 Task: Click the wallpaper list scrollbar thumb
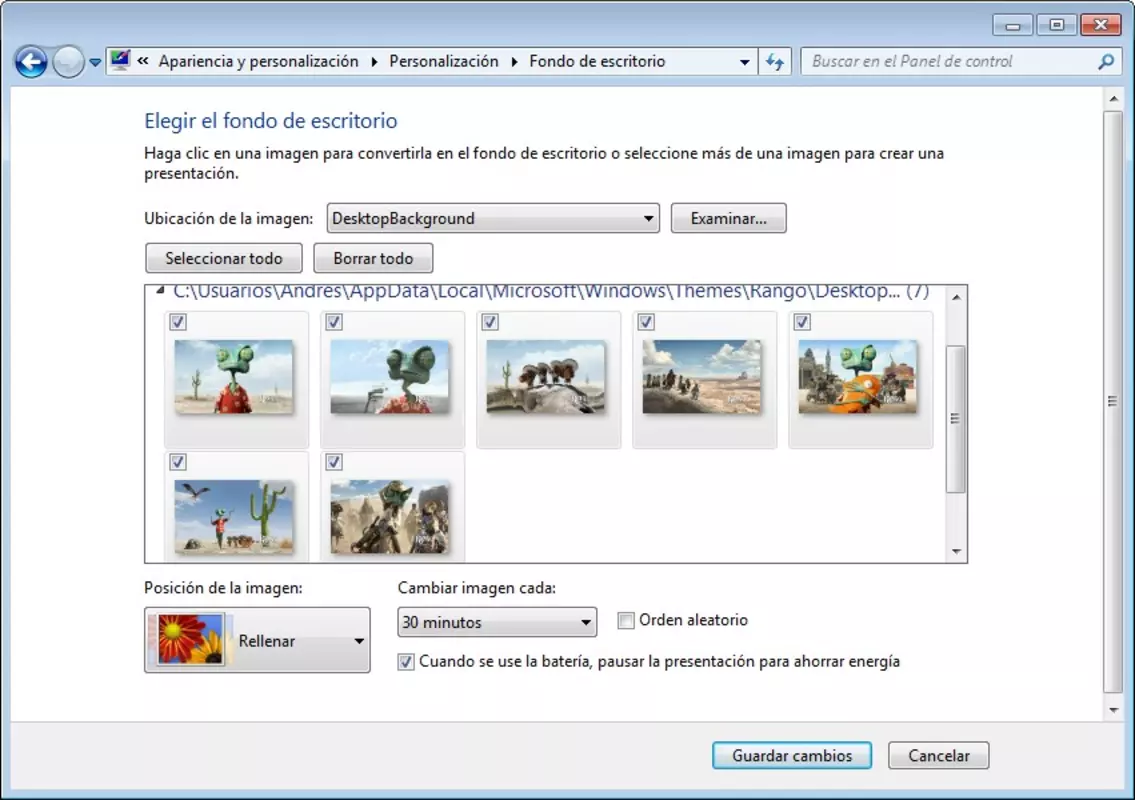[956, 418]
